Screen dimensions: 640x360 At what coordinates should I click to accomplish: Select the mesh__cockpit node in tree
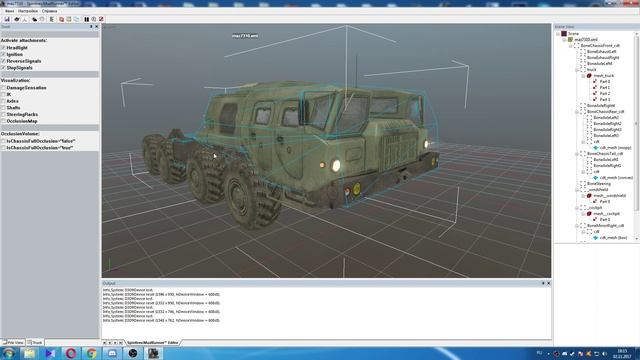click(607, 213)
